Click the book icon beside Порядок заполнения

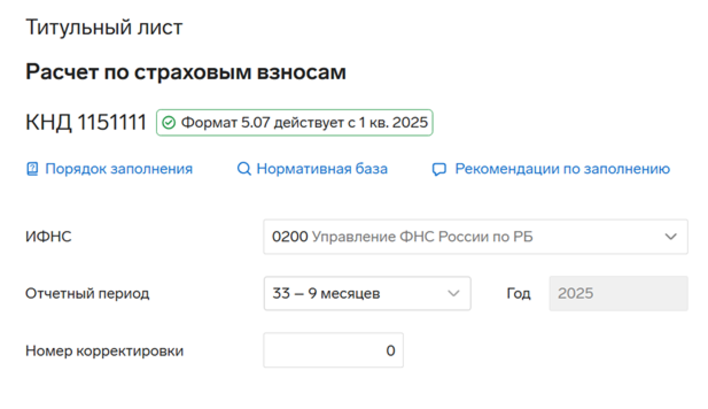(31, 169)
